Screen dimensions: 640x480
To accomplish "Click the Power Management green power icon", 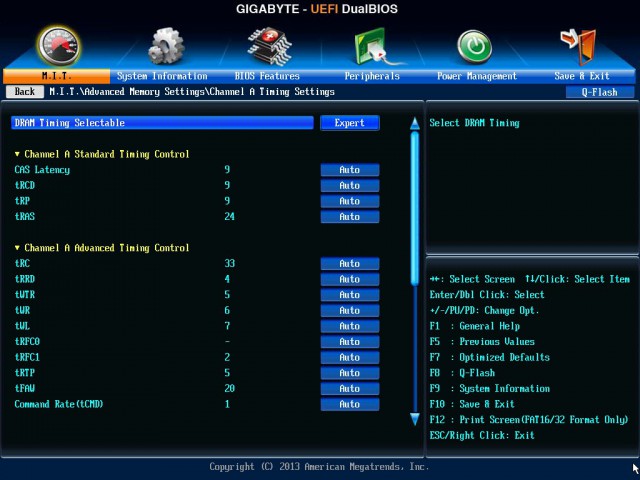I will [x=474, y=47].
